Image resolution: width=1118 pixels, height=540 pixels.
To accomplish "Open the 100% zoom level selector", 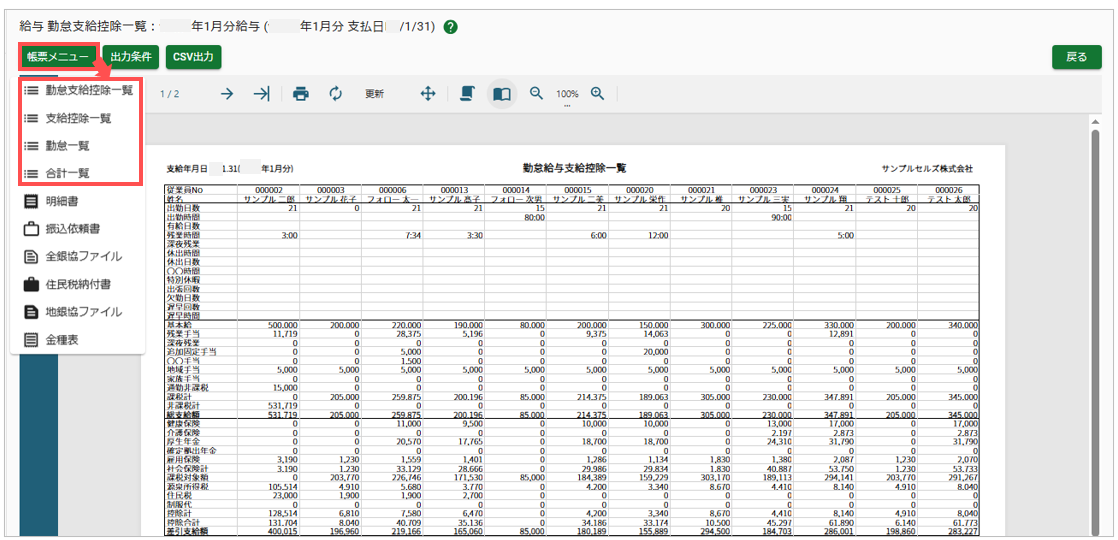I will (568, 94).
